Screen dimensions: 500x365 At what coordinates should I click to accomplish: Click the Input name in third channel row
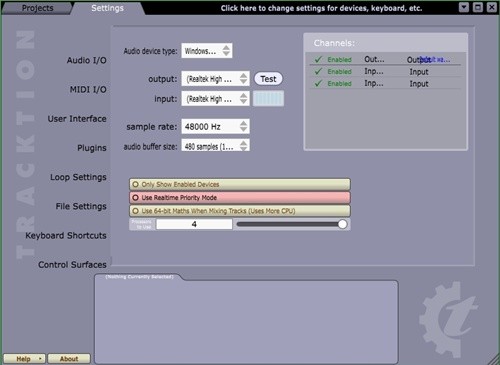click(419, 84)
